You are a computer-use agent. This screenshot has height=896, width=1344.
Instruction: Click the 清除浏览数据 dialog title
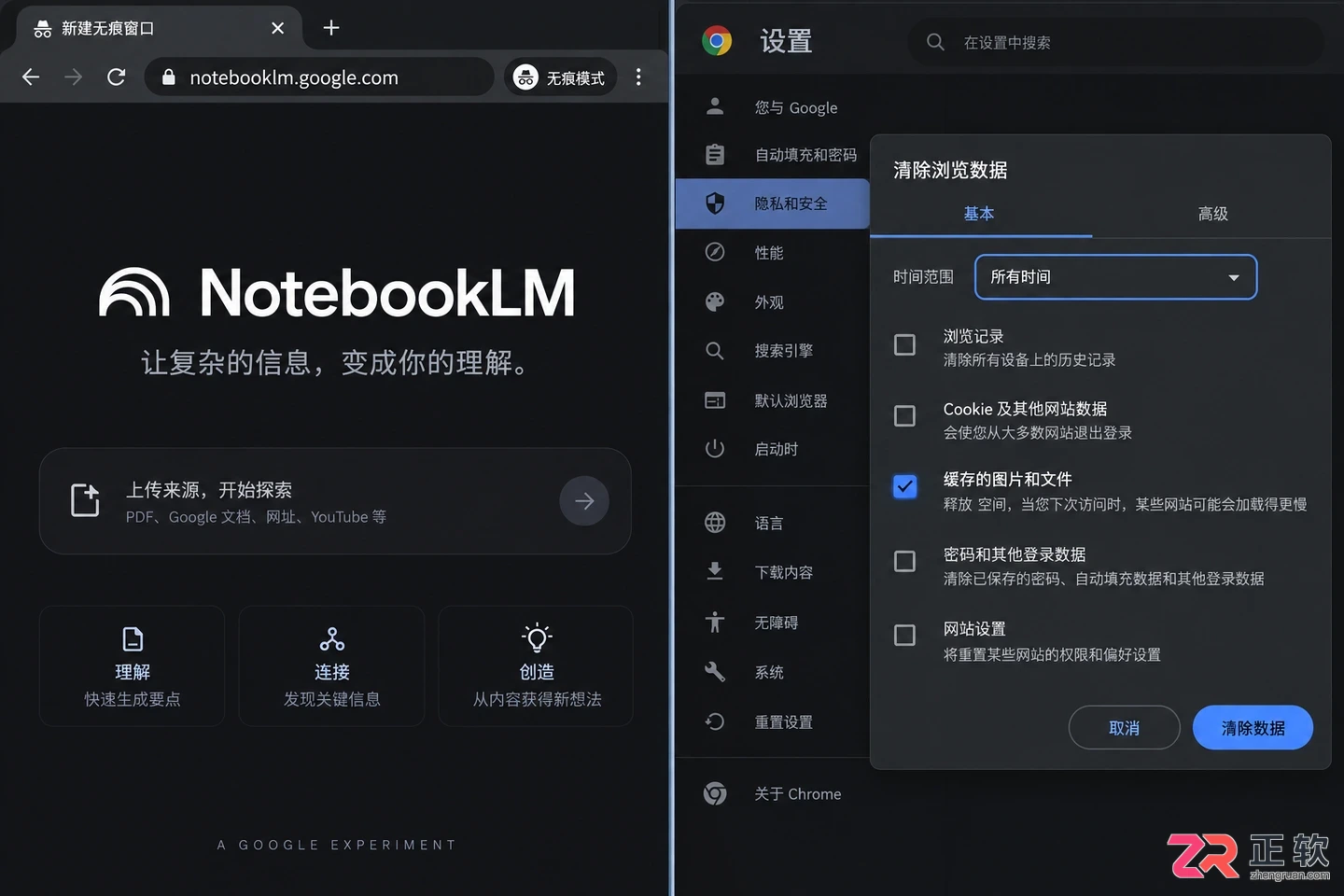tap(950, 170)
